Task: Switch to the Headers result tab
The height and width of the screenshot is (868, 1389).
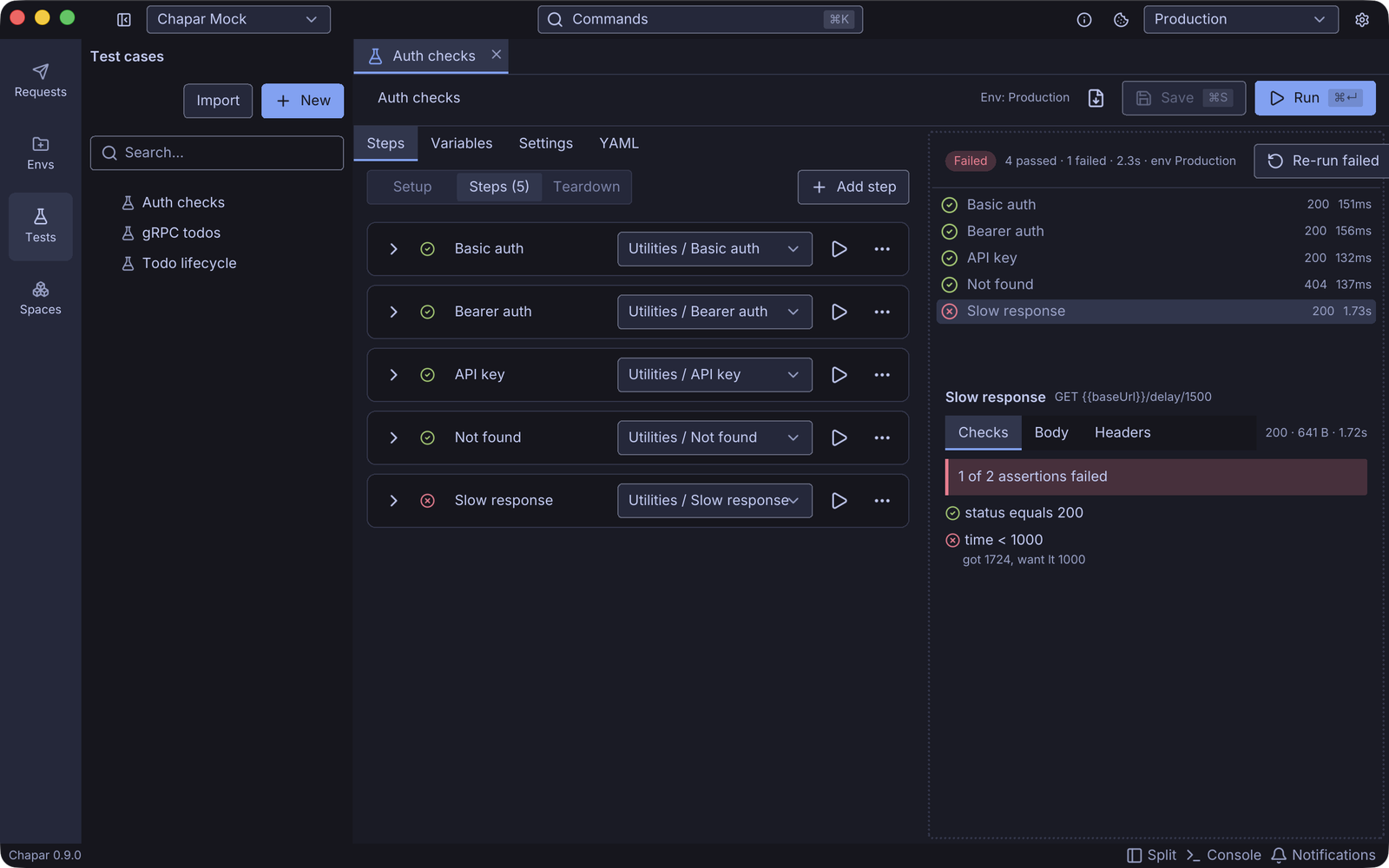Action: 1122,432
